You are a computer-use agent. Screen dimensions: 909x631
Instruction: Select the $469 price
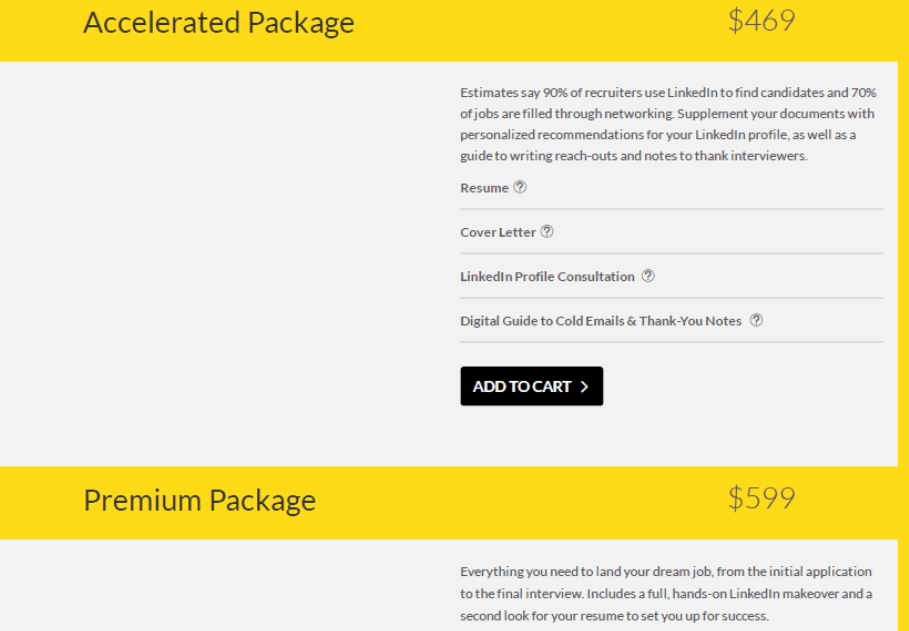(x=761, y=21)
